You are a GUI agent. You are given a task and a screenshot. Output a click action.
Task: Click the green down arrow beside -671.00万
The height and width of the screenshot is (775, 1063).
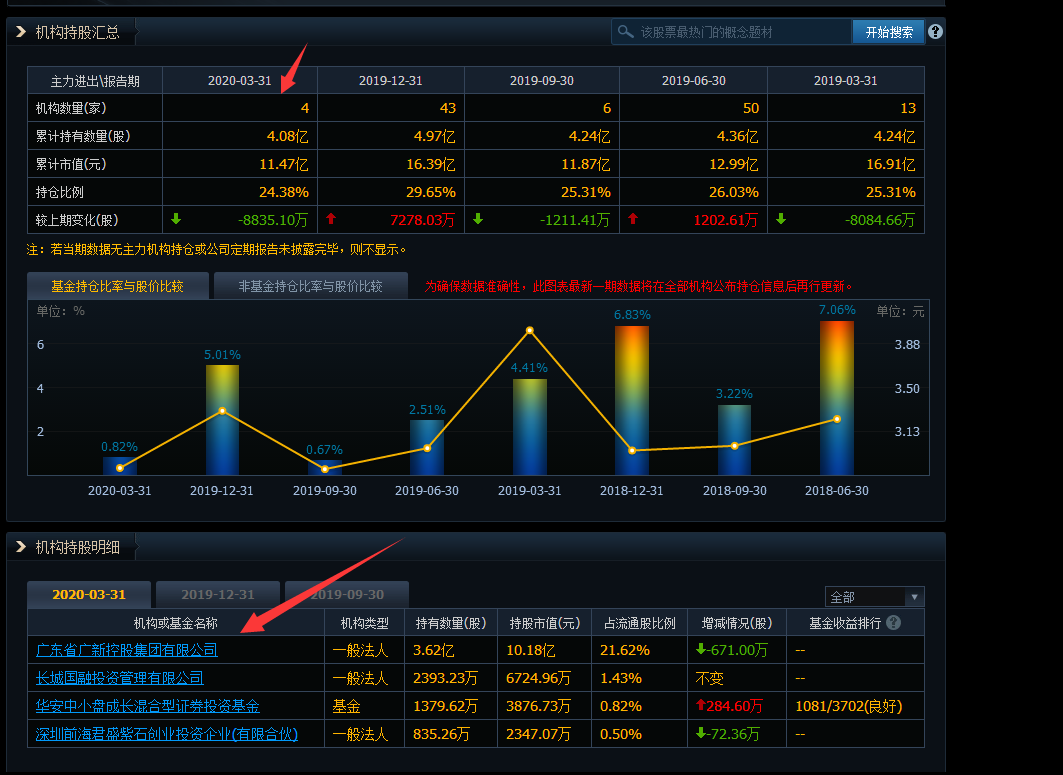701,650
